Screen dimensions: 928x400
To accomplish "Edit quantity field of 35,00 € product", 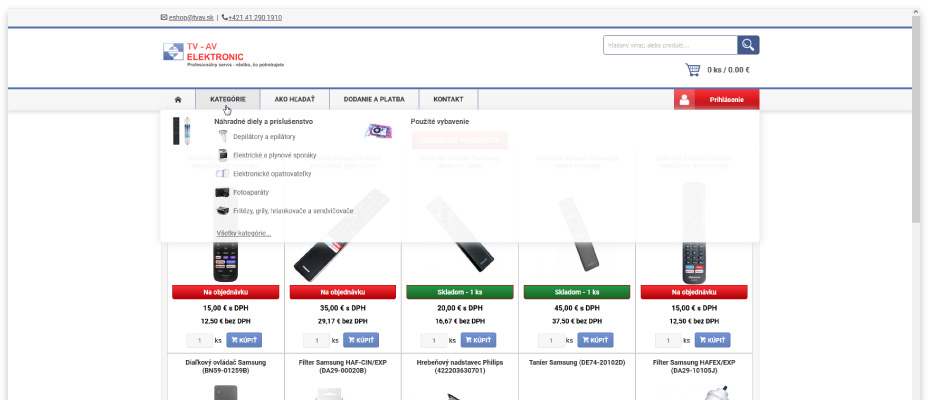I will click(x=317, y=340).
